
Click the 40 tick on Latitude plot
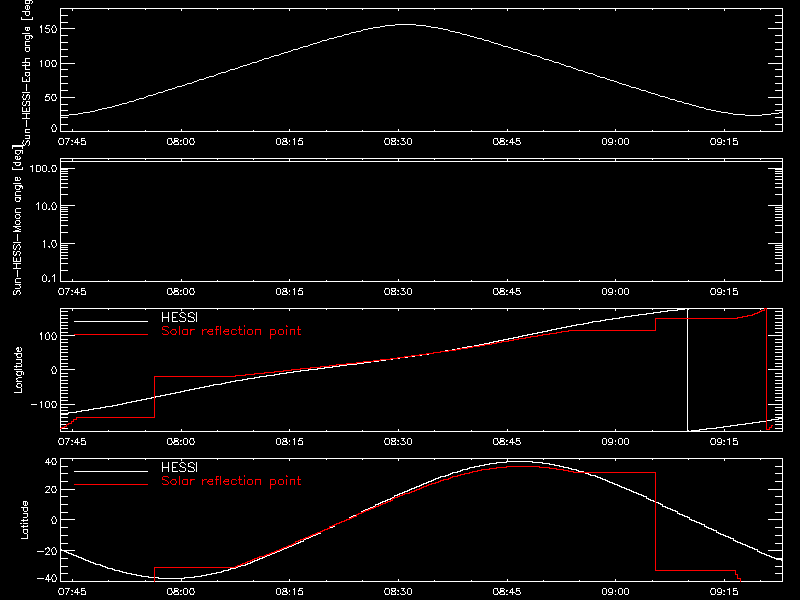(x=51, y=462)
